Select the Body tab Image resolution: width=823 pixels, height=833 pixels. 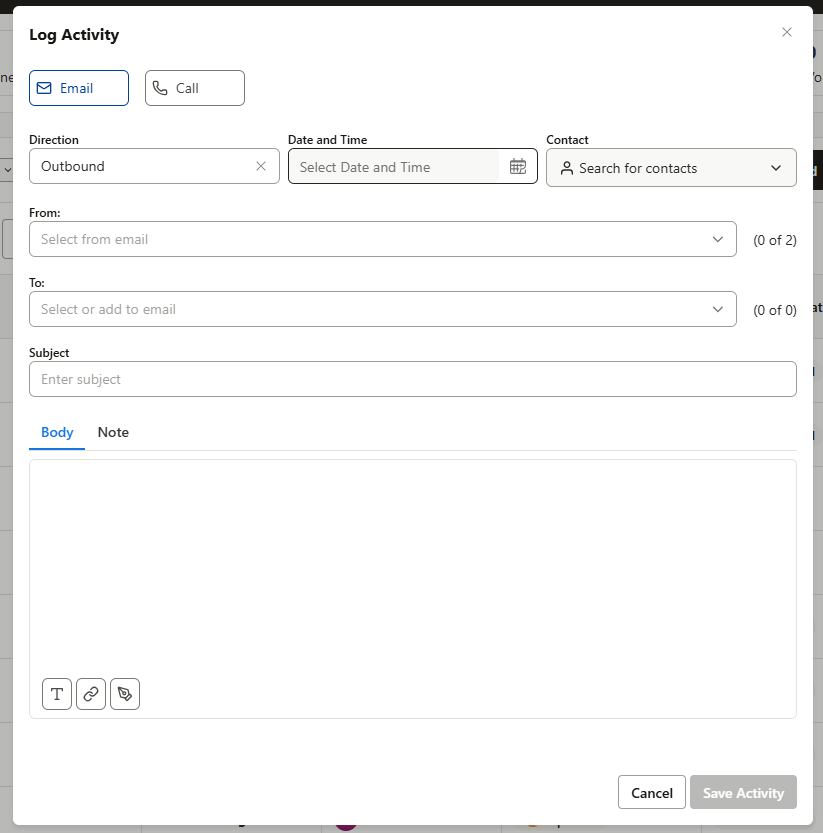tap(57, 432)
